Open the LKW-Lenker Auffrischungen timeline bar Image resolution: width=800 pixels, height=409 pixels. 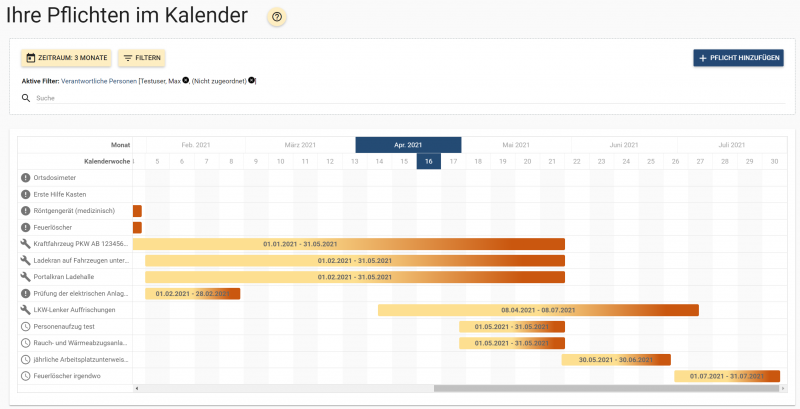click(x=538, y=310)
